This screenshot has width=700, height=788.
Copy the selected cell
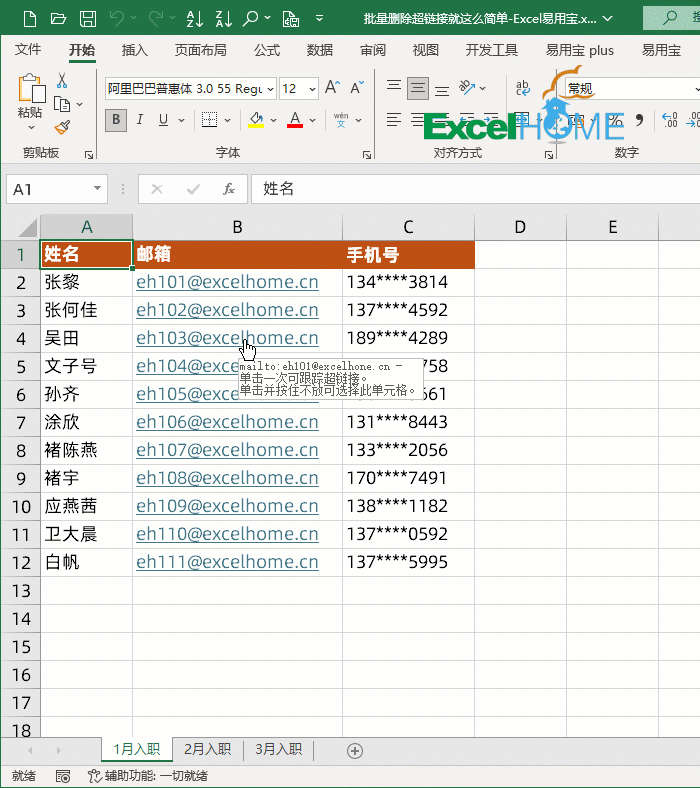[x=62, y=105]
